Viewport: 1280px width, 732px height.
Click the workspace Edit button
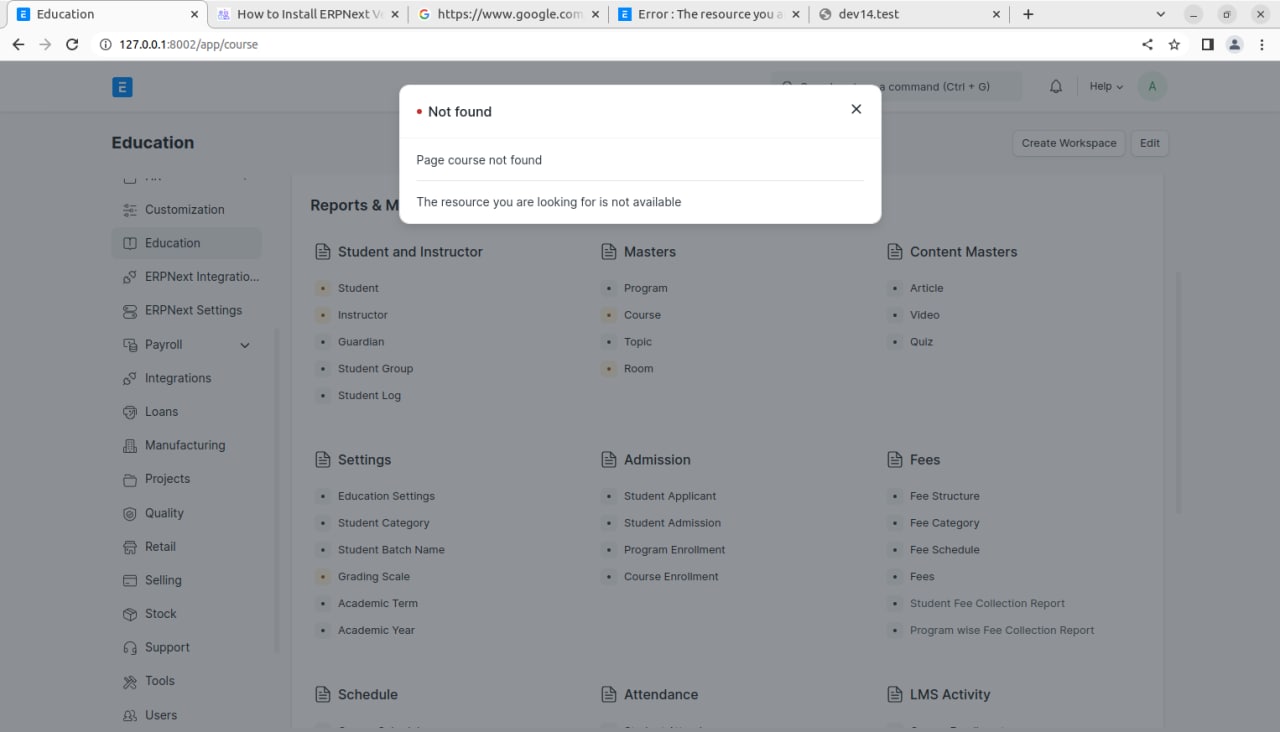(x=1150, y=143)
